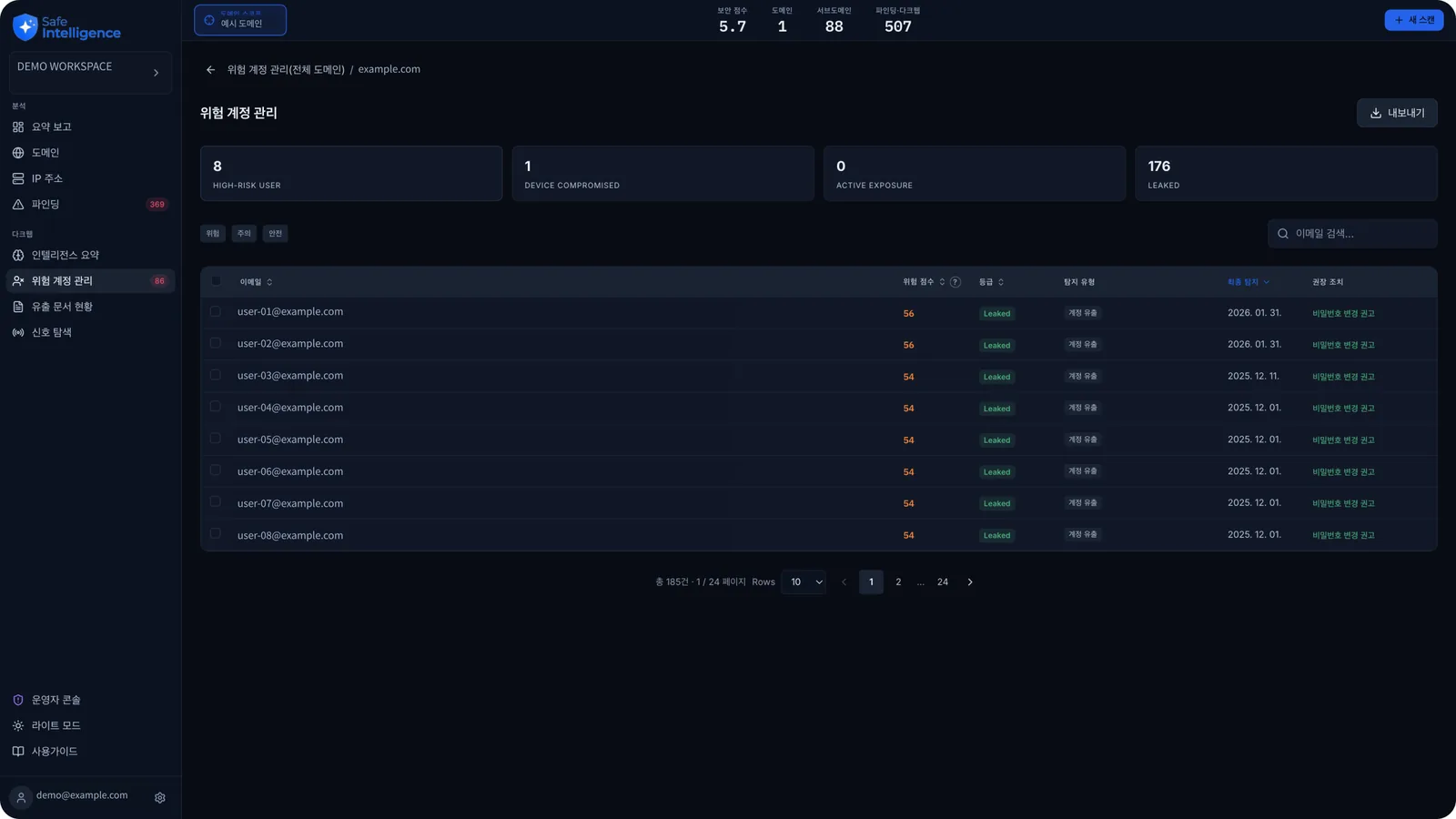Click the 내보내기 export button
Viewport: 1456px width, 819px height.
coord(1397,113)
